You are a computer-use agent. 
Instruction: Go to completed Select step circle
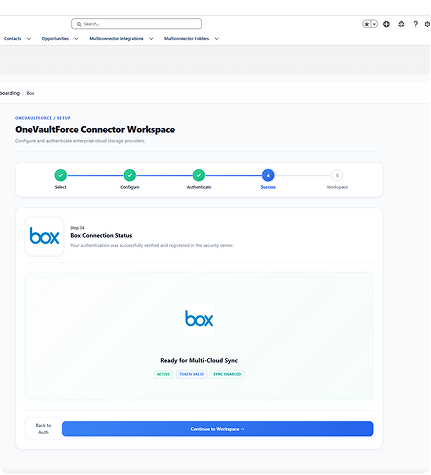[x=61, y=175]
